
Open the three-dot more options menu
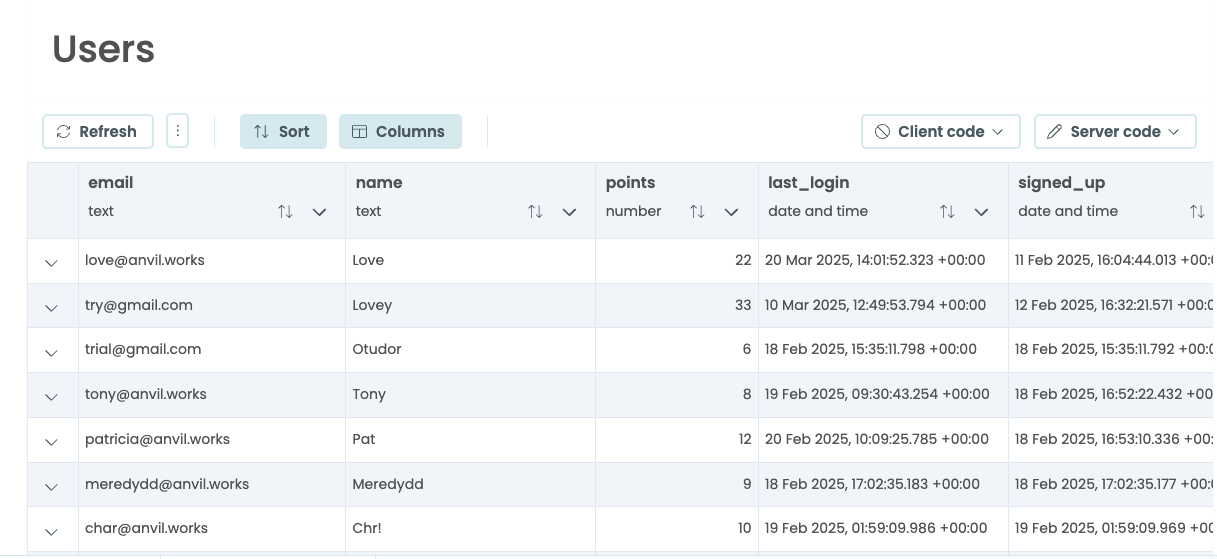point(177,131)
